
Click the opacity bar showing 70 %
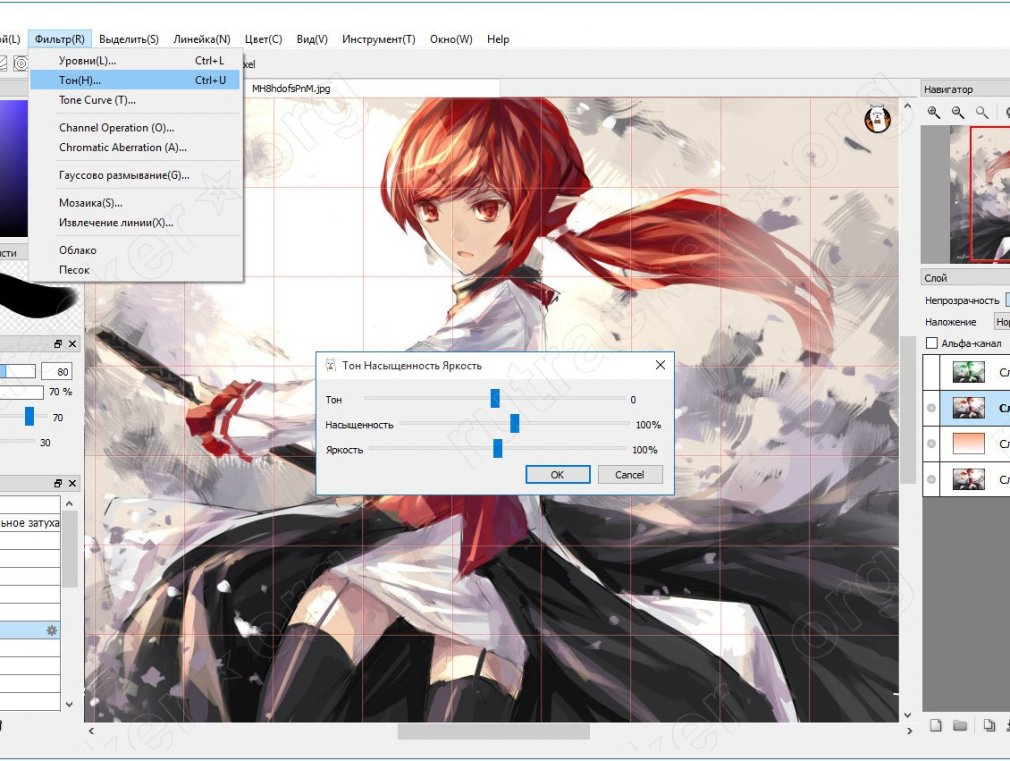click(22, 392)
